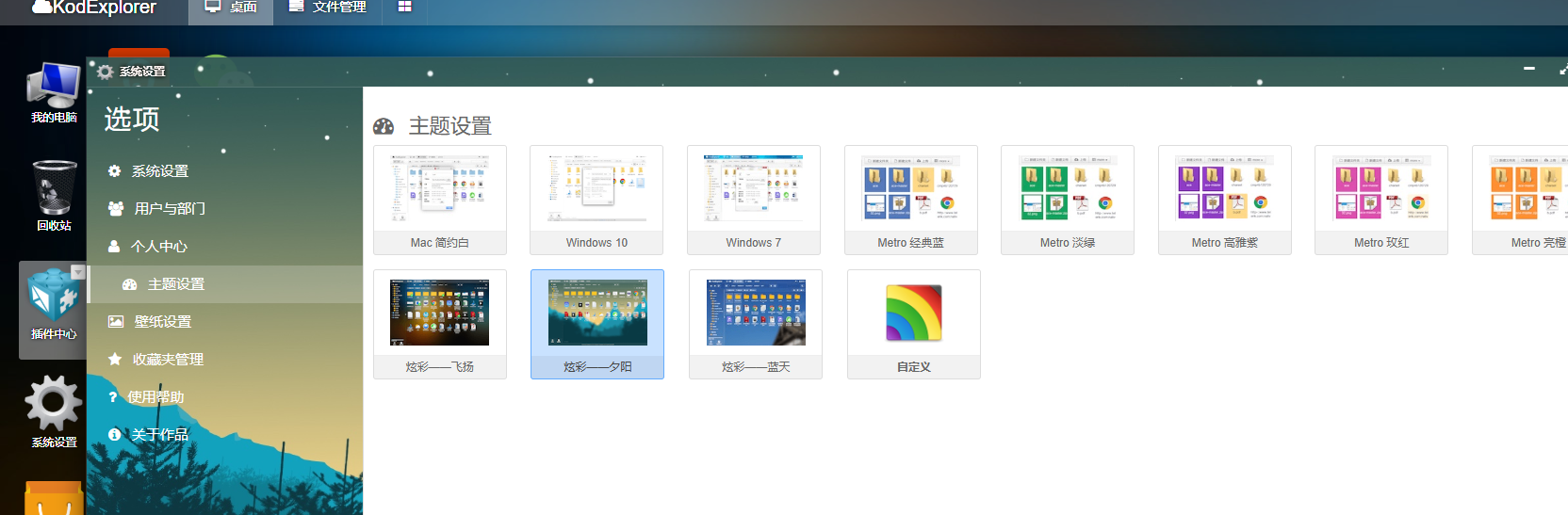Click the palette icon beside 主题设置 sidebar item
Screen dimensions: 1568x515
tap(130, 284)
